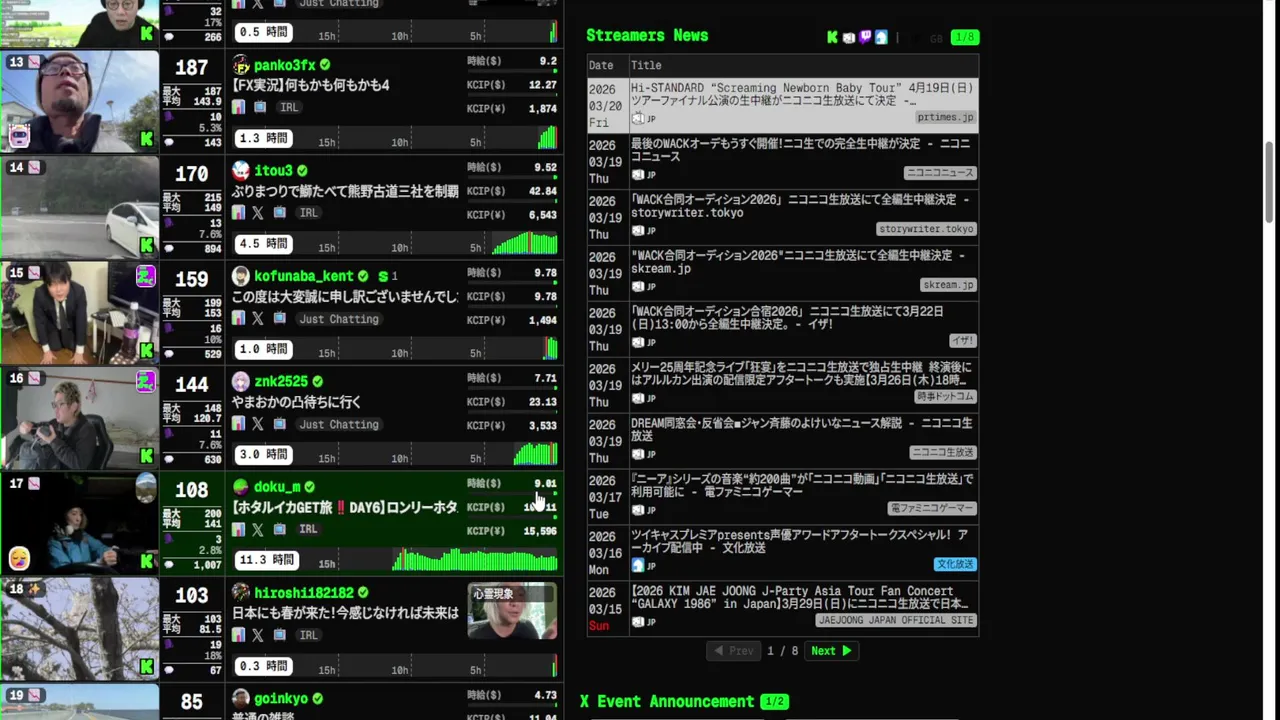Open the TV icon in znk2525 row
Image resolution: width=1280 pixels, height=720 pixels.
pyautogui.click(x=279, y=424)
